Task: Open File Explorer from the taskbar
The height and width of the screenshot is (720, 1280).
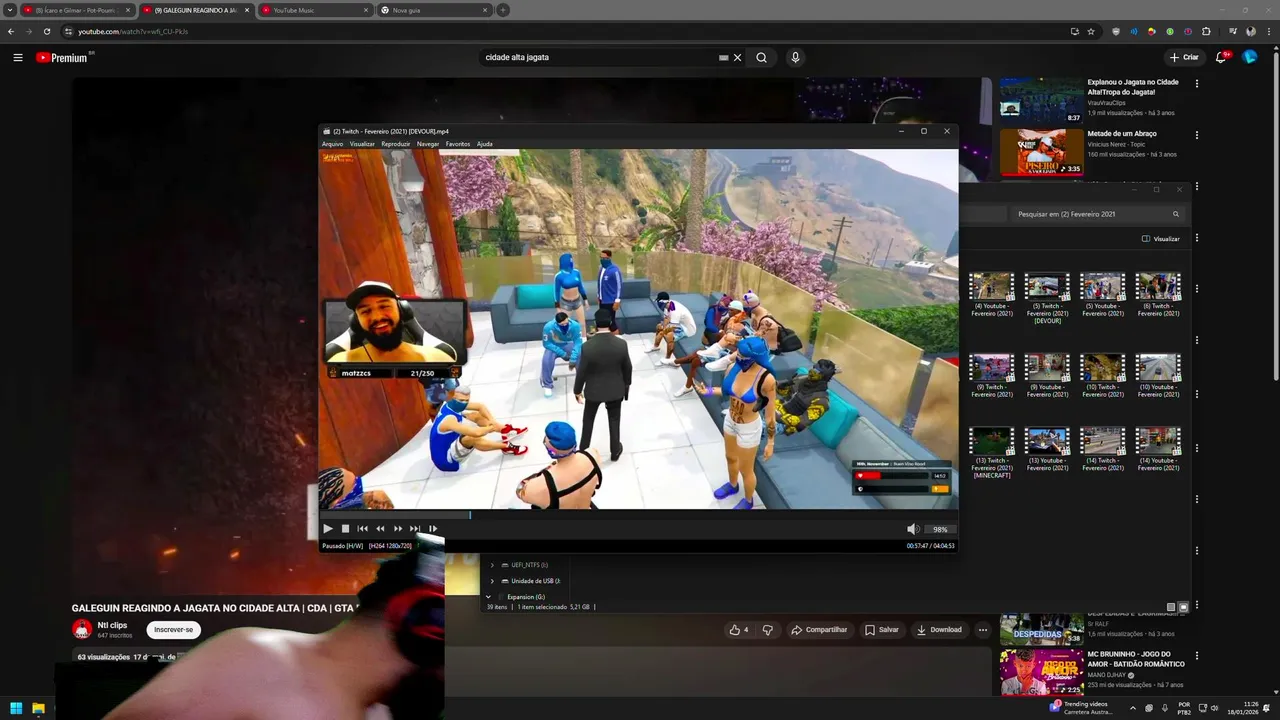Action: click(38, 708)
